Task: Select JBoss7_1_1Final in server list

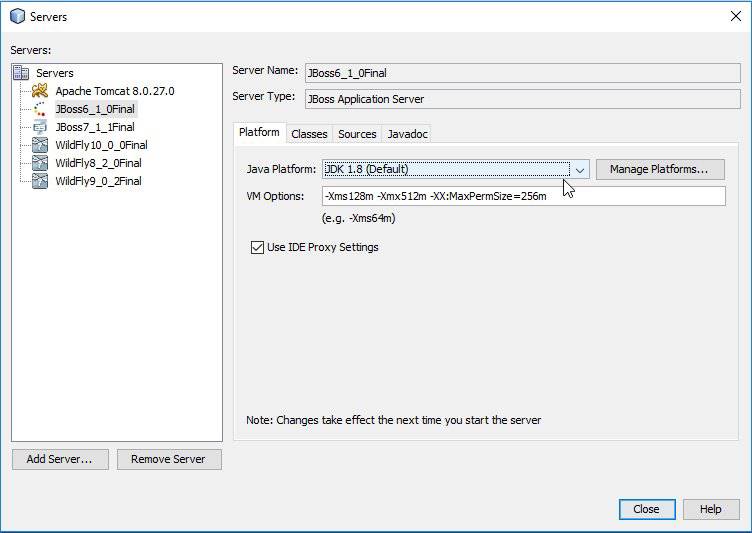Action: (x=95, y=127)
